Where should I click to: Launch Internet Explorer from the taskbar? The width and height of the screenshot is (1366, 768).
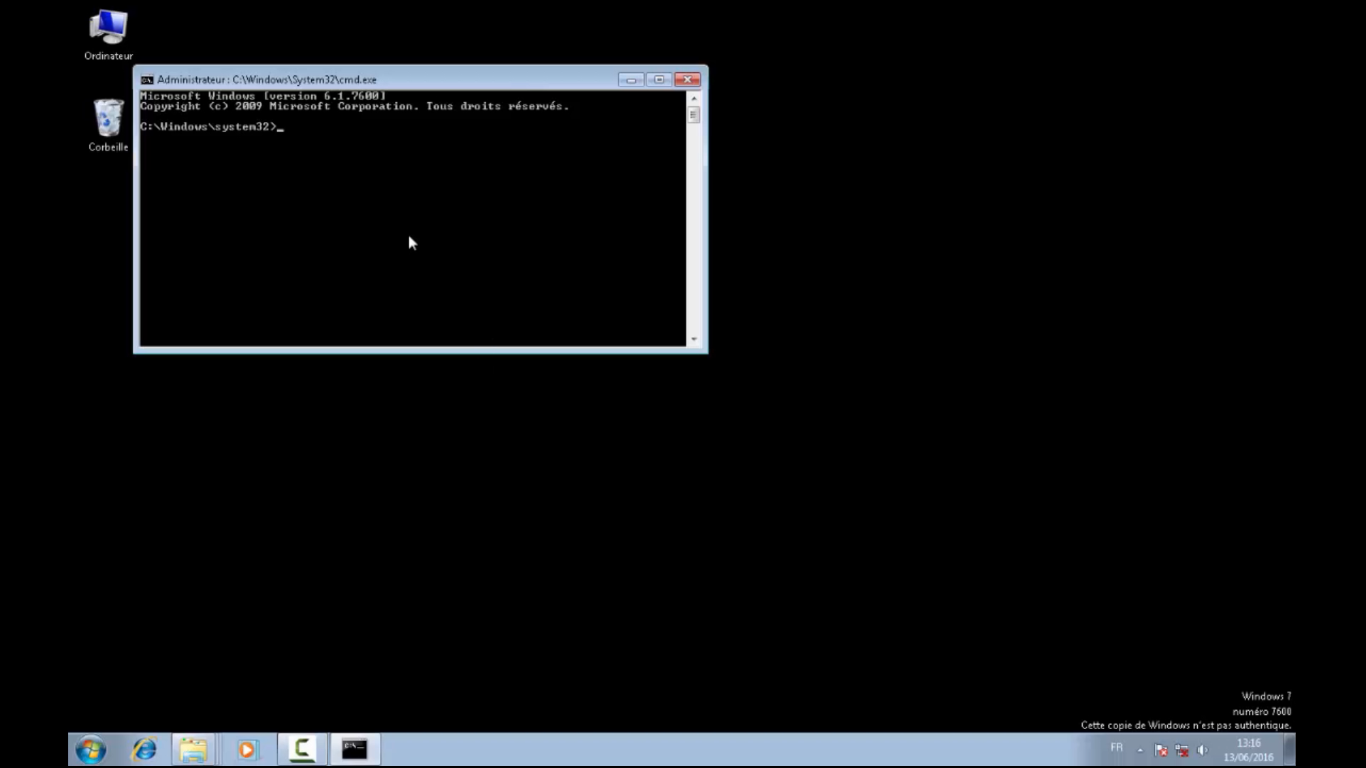[x=144, y=748]
